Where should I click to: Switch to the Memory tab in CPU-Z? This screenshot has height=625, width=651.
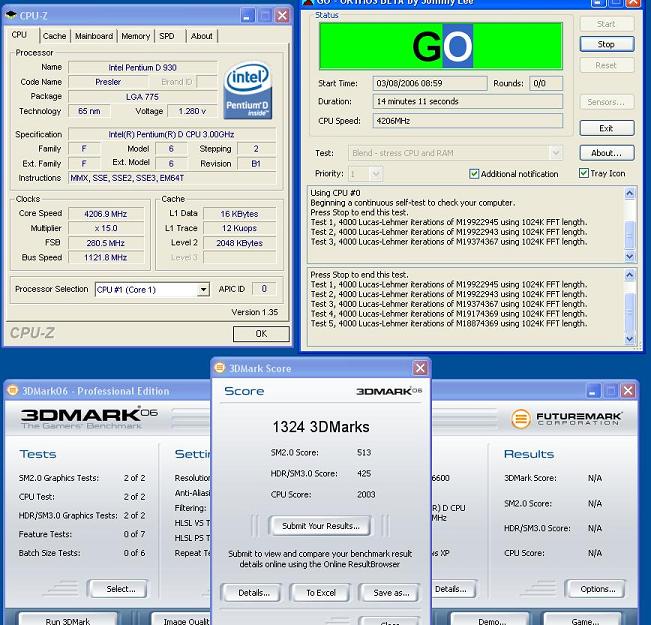coord(135,36)
